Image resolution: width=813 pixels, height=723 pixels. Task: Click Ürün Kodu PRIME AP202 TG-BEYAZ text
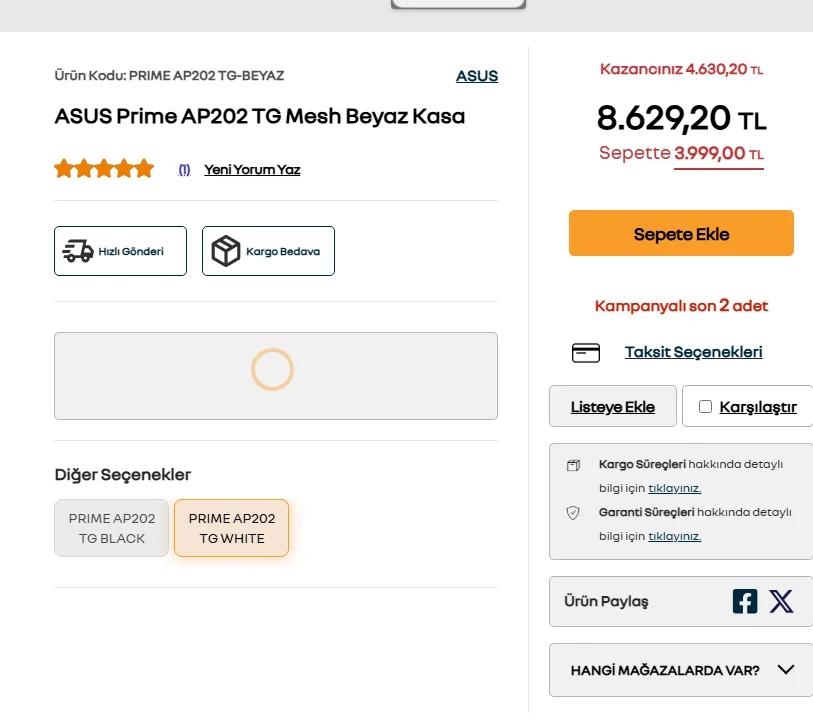pyautogui.click(x=169, y=76)
